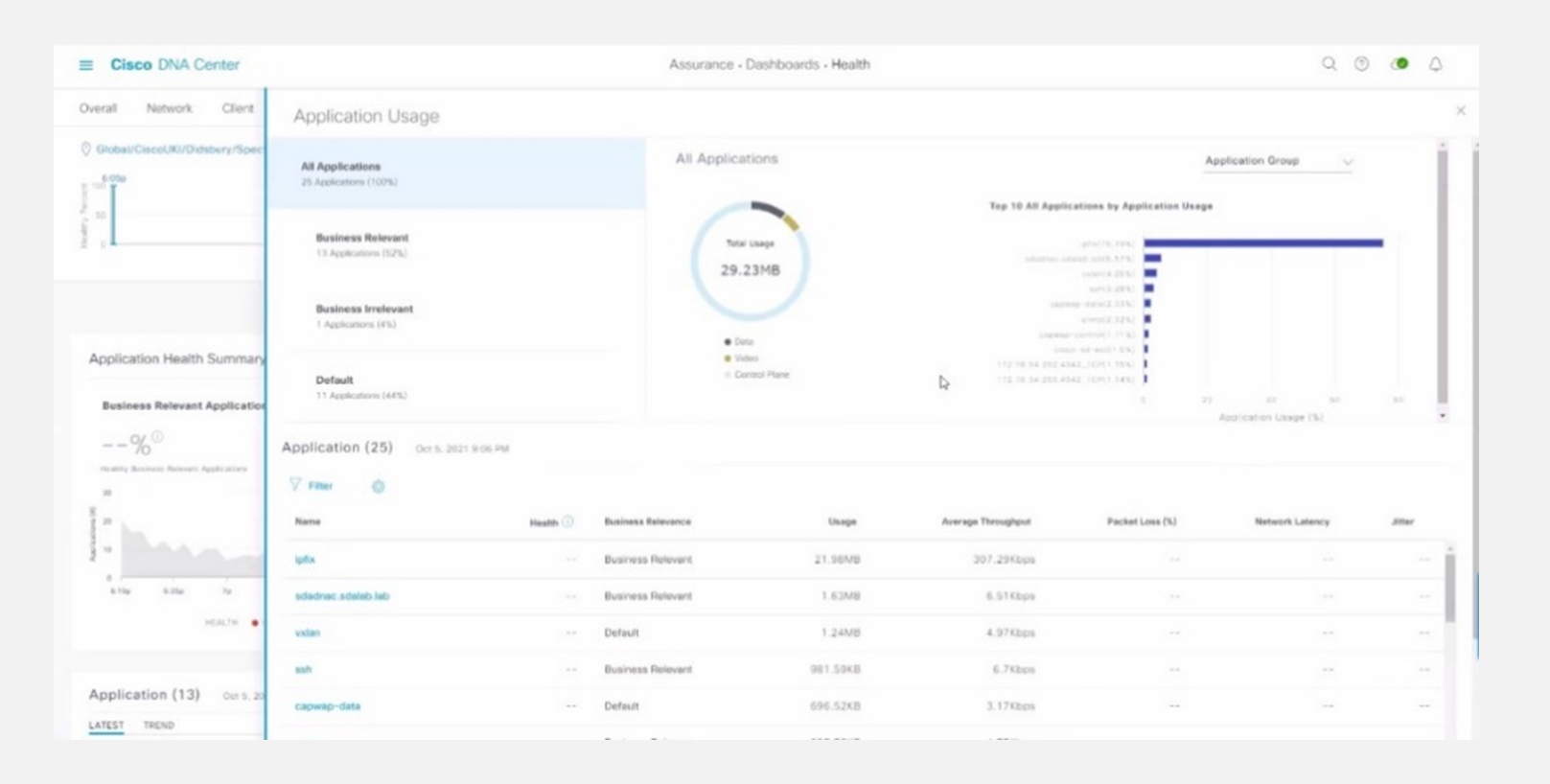The width and height of the screenshot is (1550, 784).
Task: Open the Global/CiscoUK site hierarchy link
Action: tap(178, 150)
